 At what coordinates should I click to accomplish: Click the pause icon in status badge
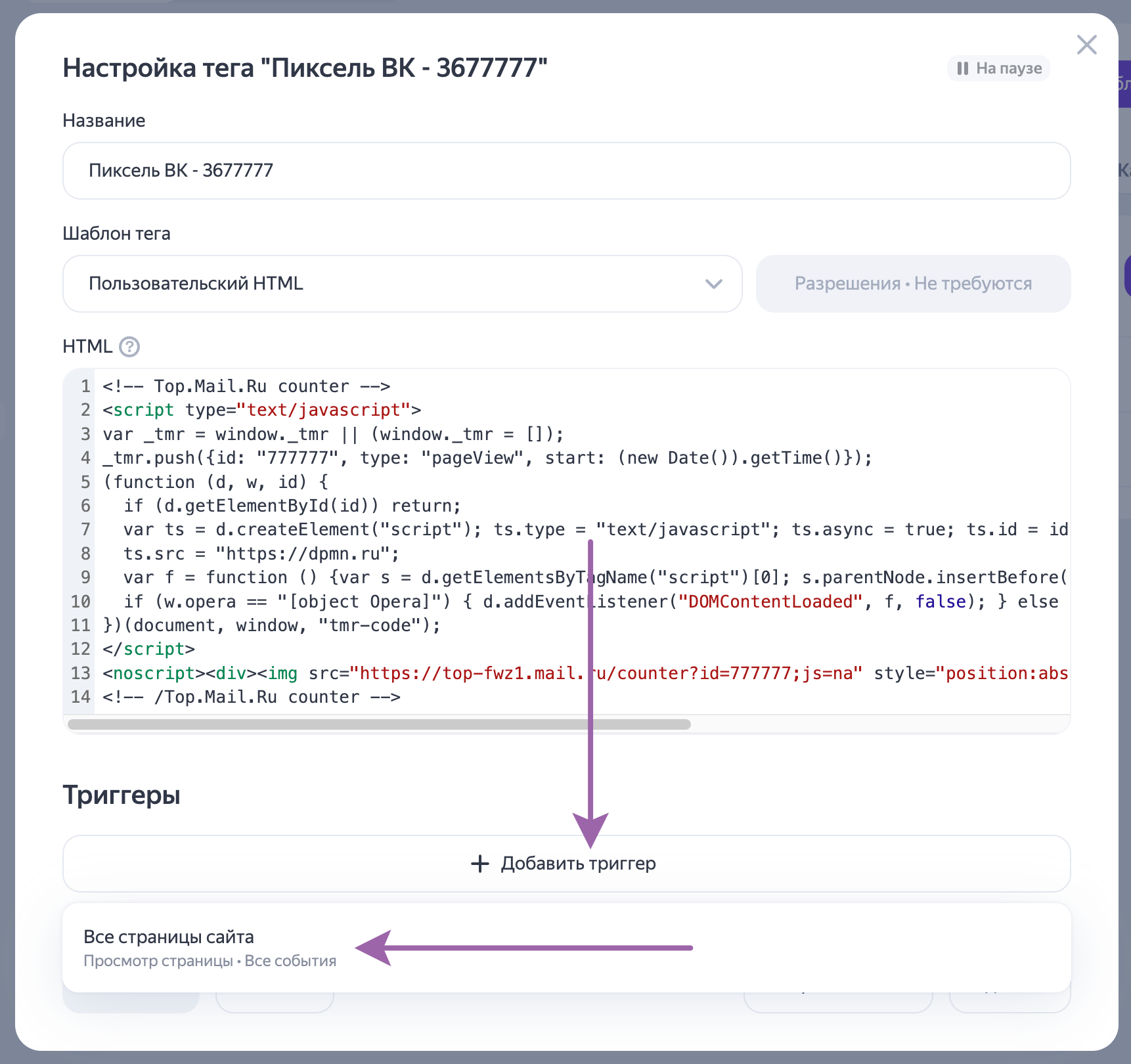pyautogui.click(x=962, y=68)
